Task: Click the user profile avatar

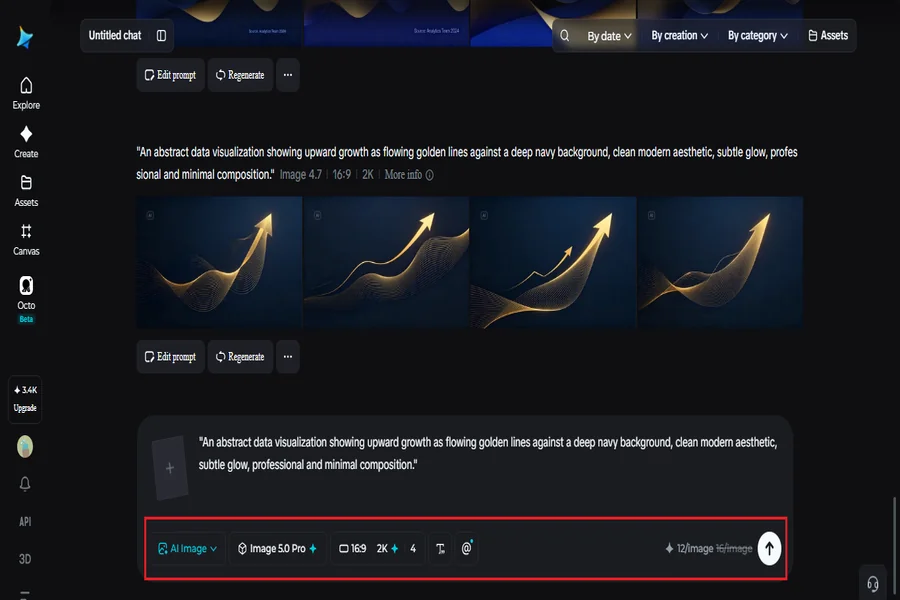Action: (25, 446)
